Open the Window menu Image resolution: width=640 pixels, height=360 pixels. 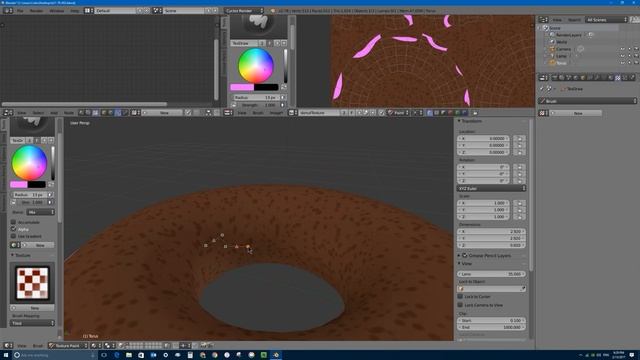pyautogui.click(x=57, y=11)
